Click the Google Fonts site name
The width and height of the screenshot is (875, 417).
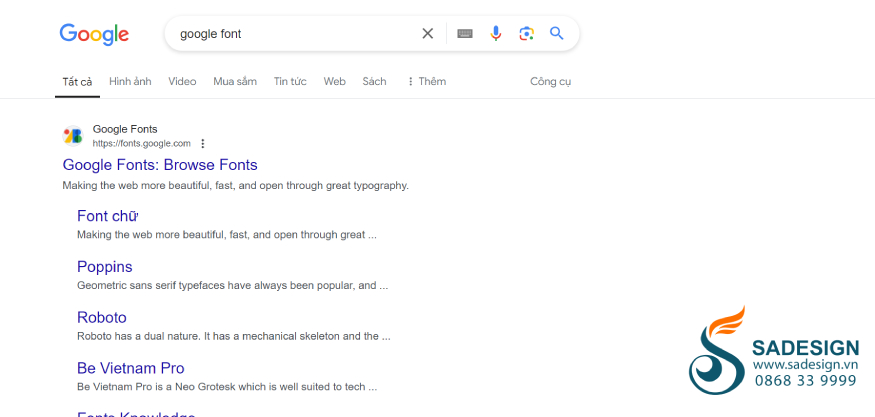[x=125, y=129]
